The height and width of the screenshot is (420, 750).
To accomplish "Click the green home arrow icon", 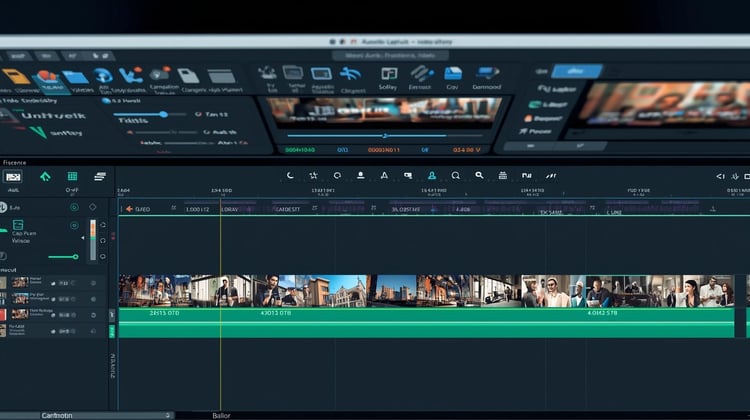I will (45, 177).
